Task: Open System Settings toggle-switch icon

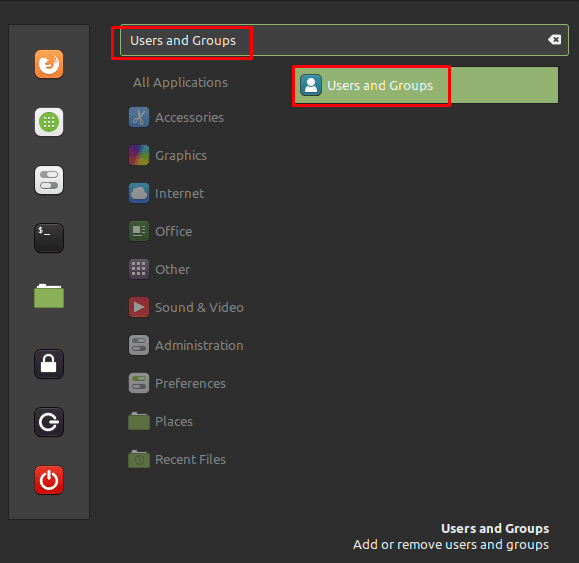Action: (x=49, y=180)
